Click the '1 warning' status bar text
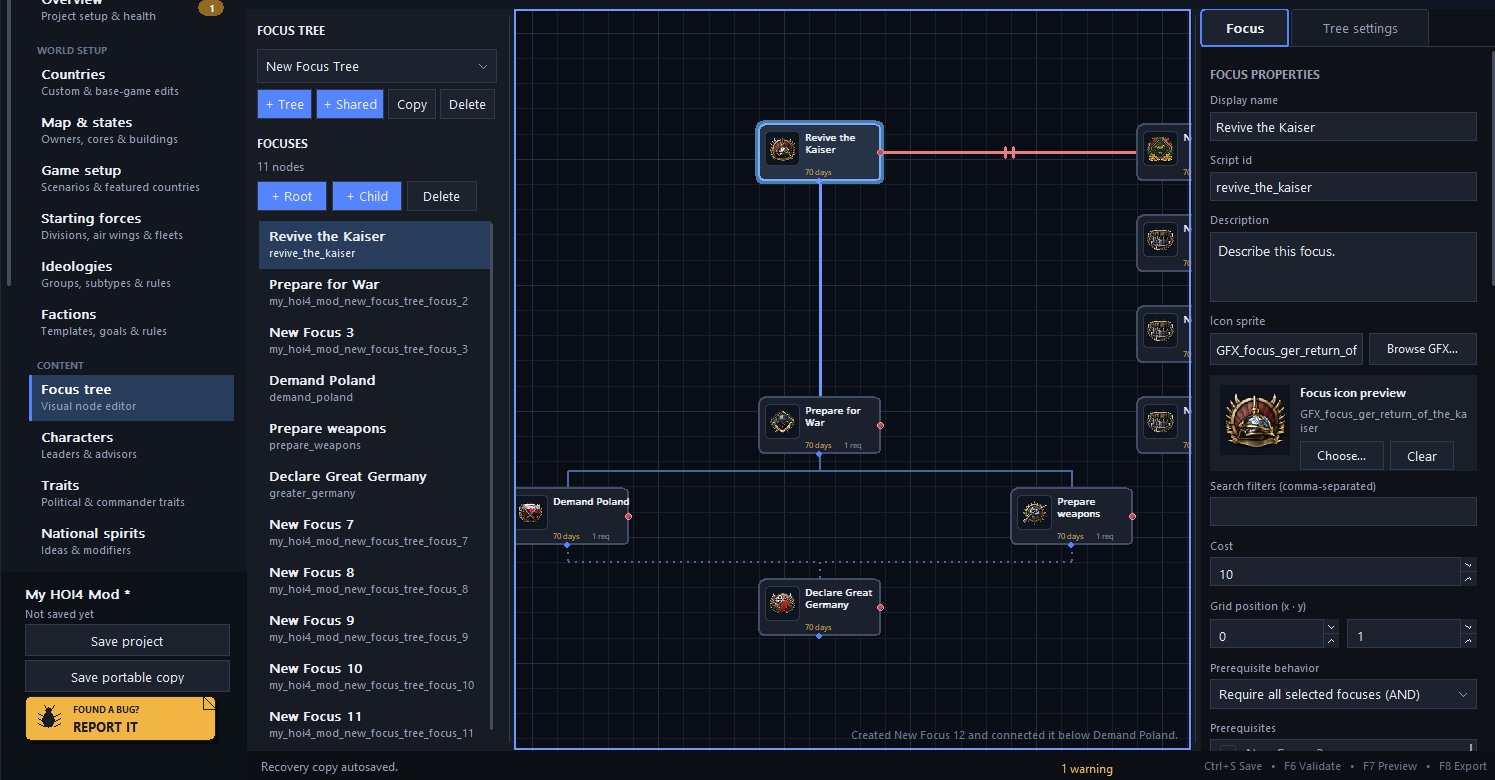This screenshot has height=780, width=1495. click(x=1087, y=769)
